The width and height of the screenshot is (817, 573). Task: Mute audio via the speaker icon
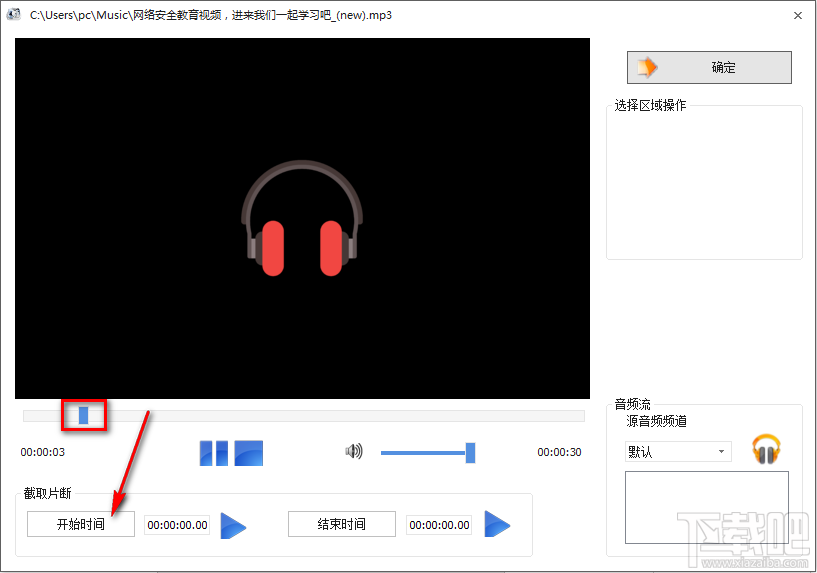[354, 451]
